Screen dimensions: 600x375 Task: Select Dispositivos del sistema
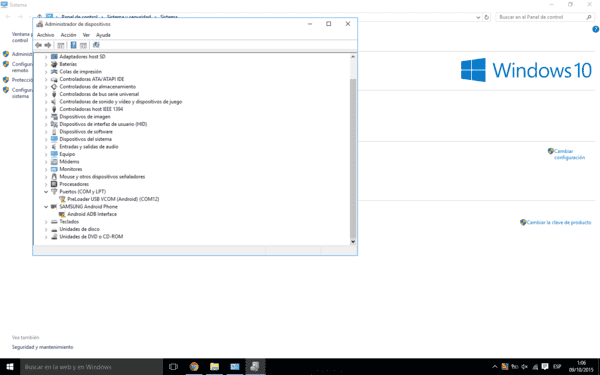85,139
